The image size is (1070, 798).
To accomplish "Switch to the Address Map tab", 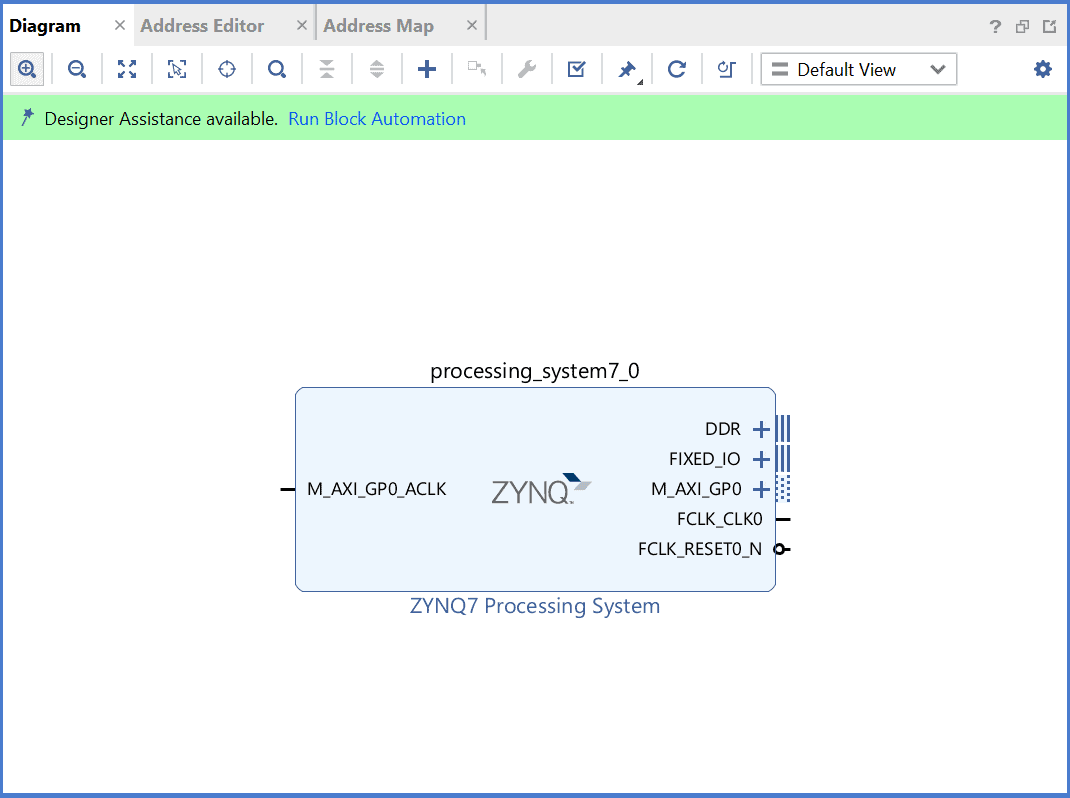I will pos(378,26).
